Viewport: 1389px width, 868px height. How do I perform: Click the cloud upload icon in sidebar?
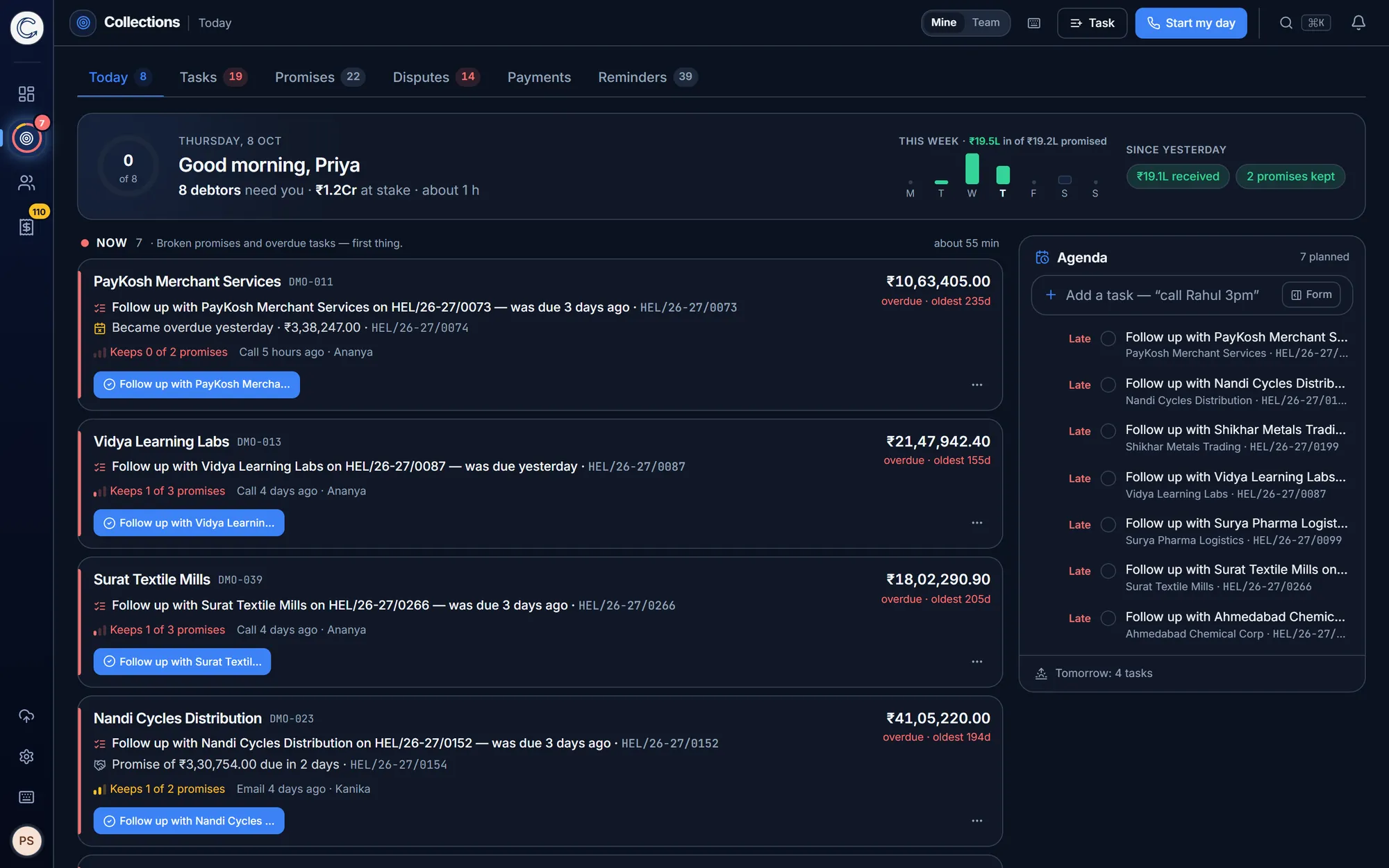click(26, 716)
